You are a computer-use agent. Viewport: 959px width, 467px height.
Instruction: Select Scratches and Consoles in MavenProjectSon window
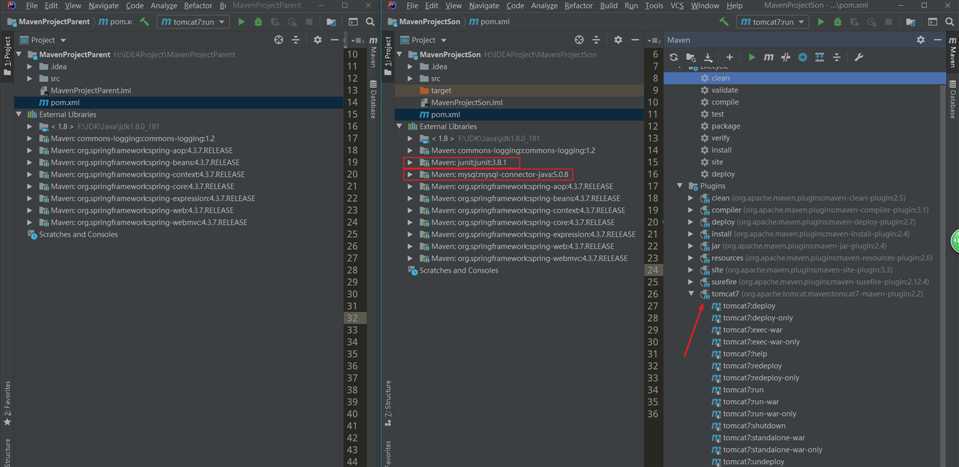[x=459, y=270]
